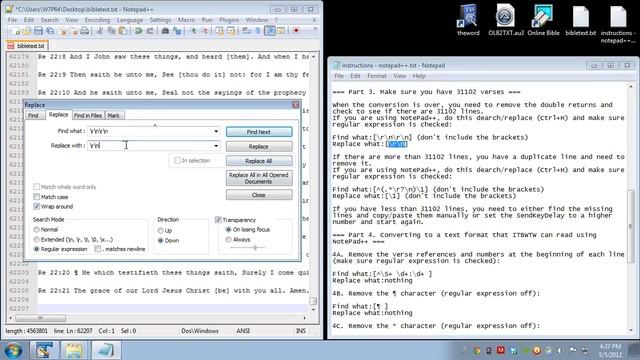This screenshot has height=360, width=640.
Task: Click the transparency slider handle
Action: click(x=255, y=247)
